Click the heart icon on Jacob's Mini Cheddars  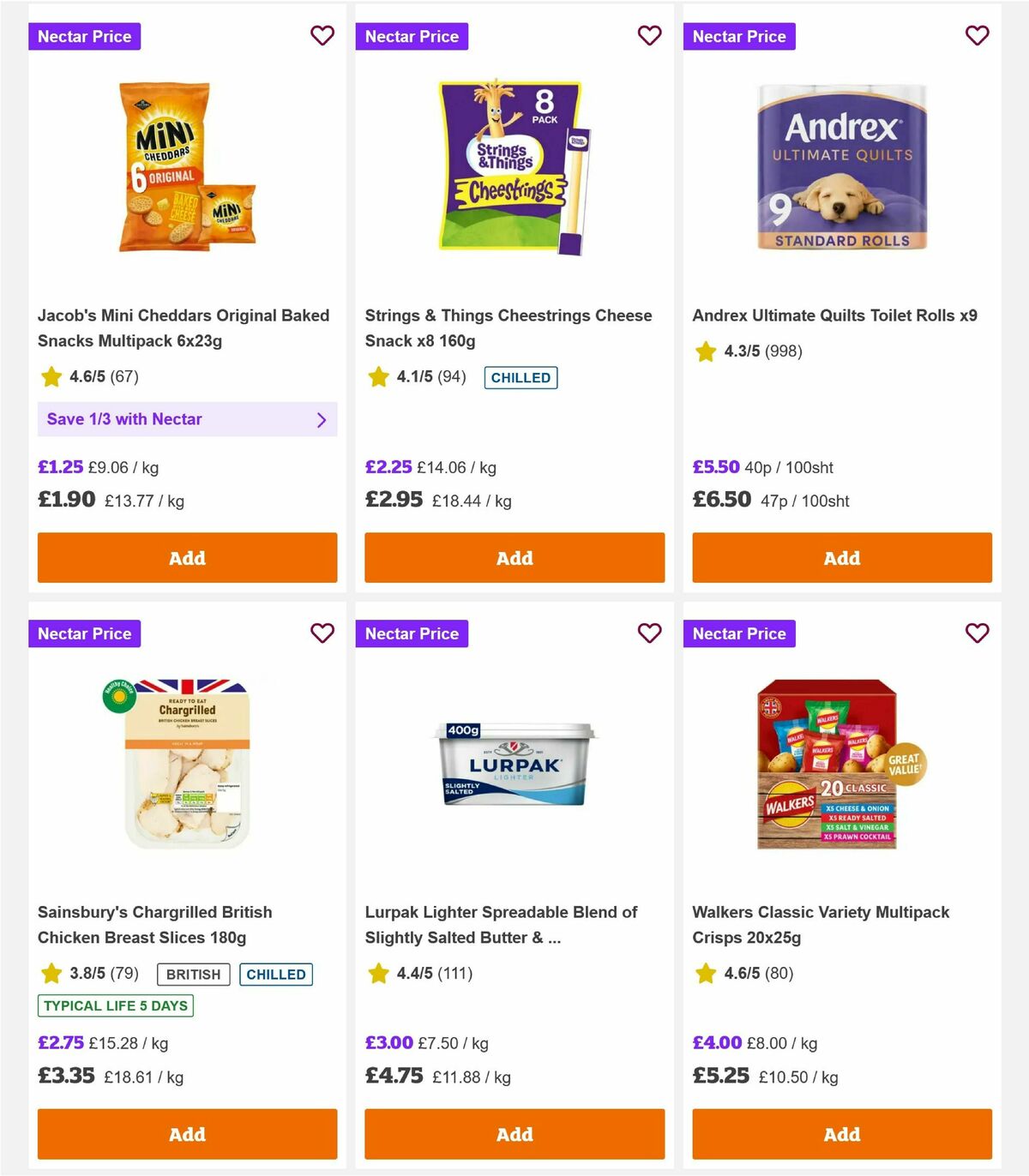[322, 36]
